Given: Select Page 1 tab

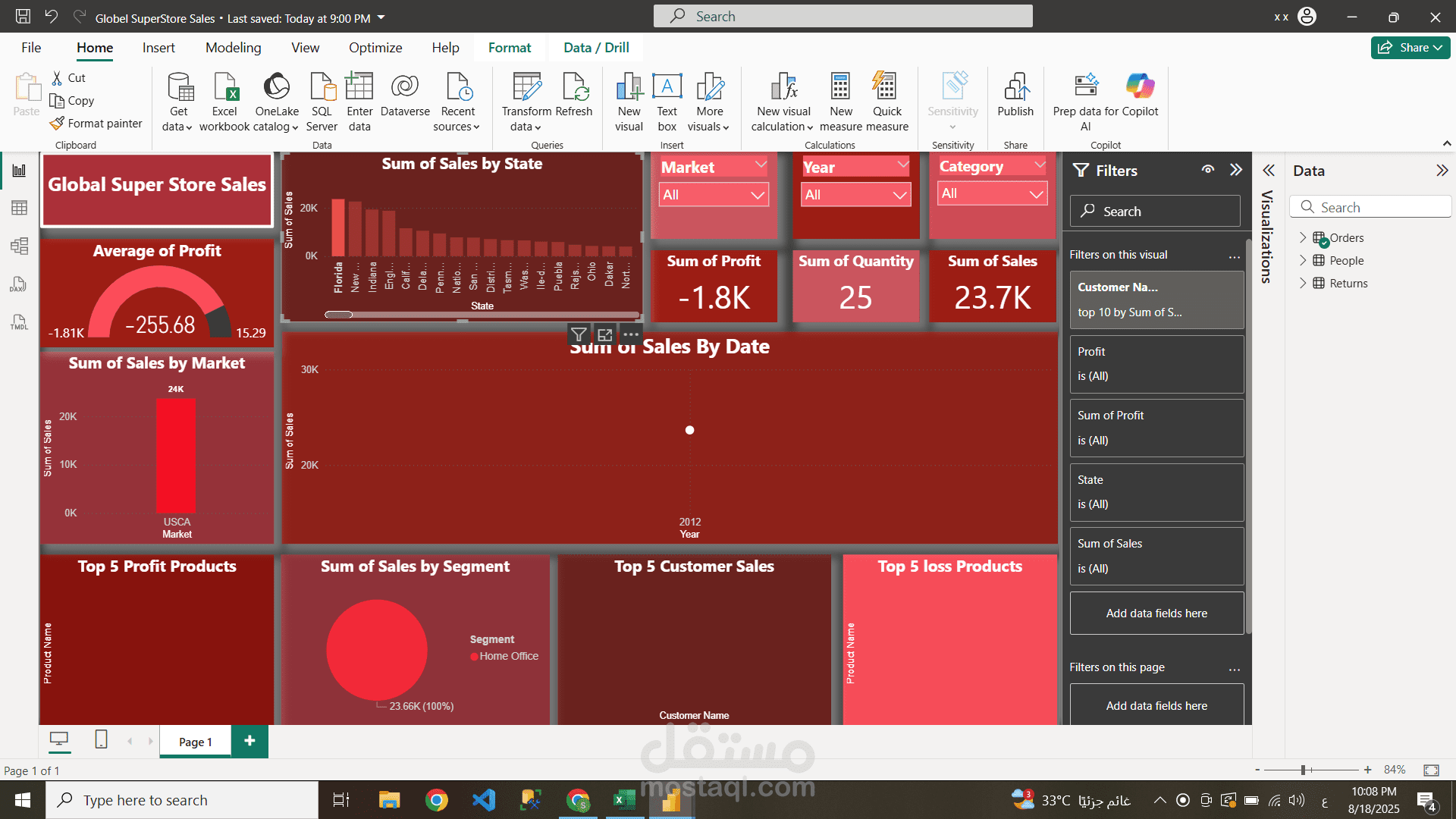Looking at the screenshot, I should (195, 742).
